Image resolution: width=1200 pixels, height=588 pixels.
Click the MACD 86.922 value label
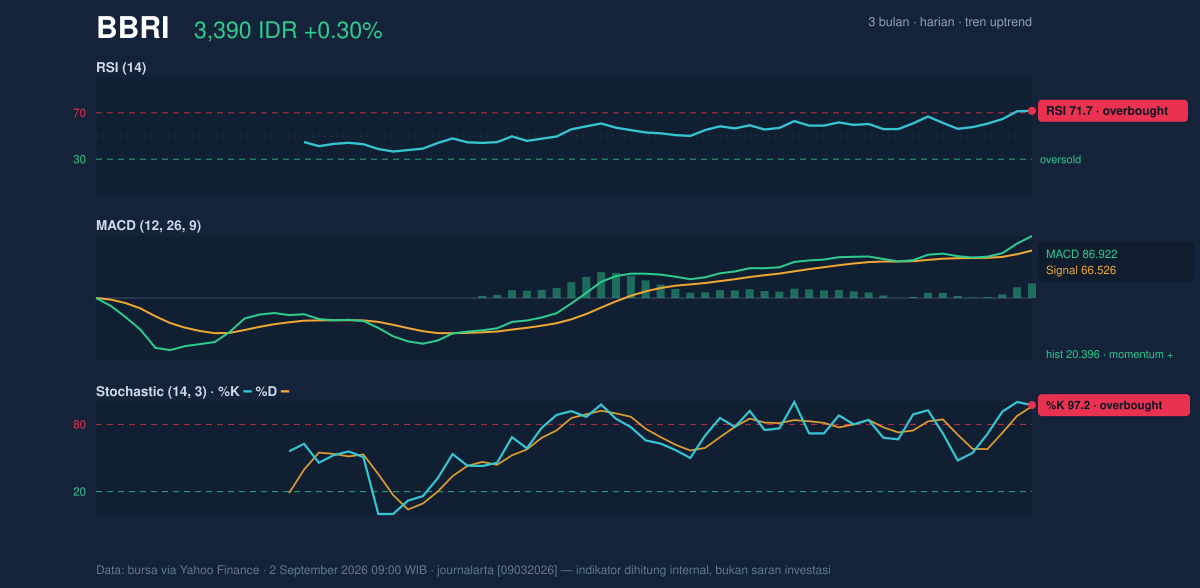1082,254
